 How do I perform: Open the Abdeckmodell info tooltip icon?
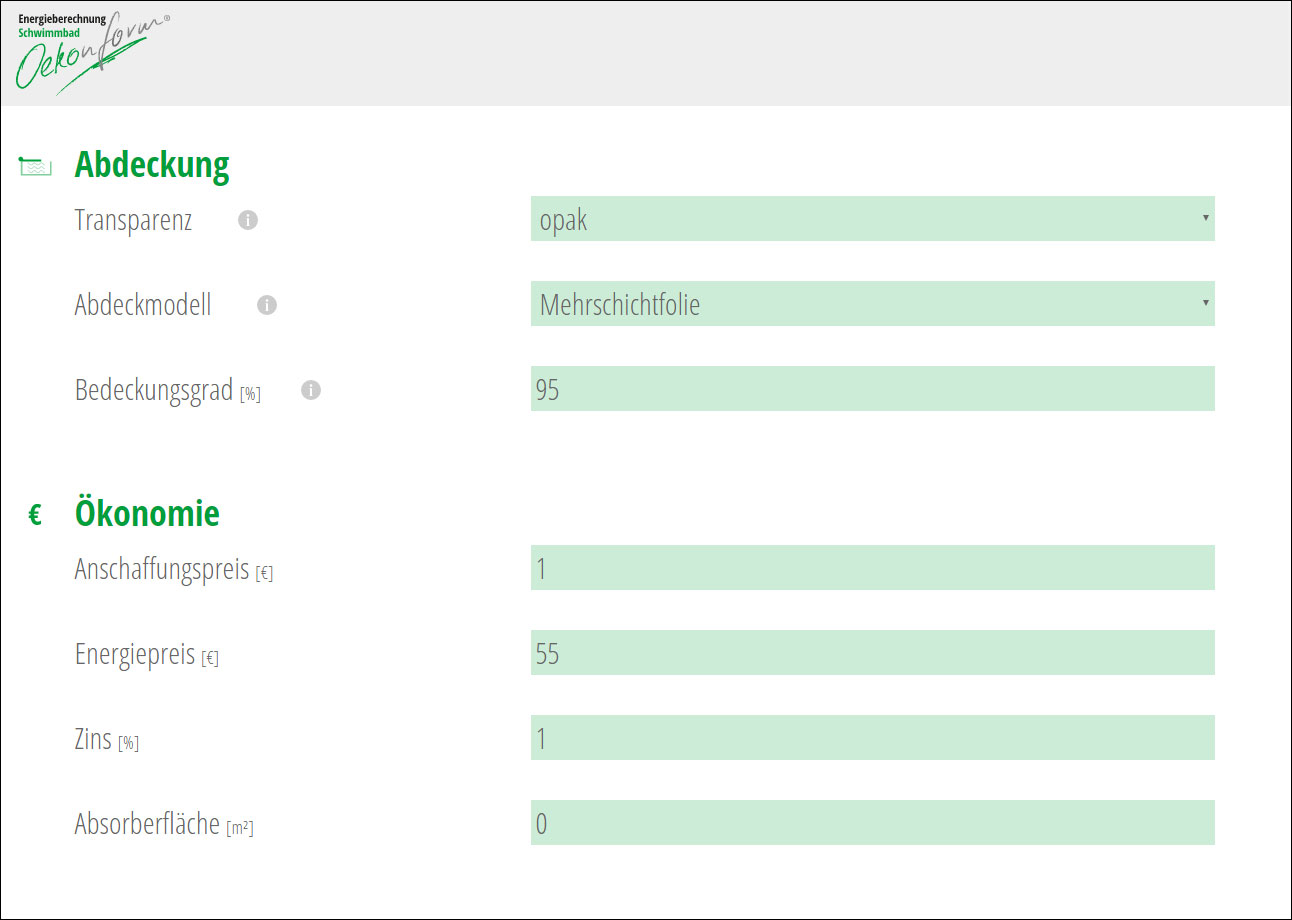(267, 305)
